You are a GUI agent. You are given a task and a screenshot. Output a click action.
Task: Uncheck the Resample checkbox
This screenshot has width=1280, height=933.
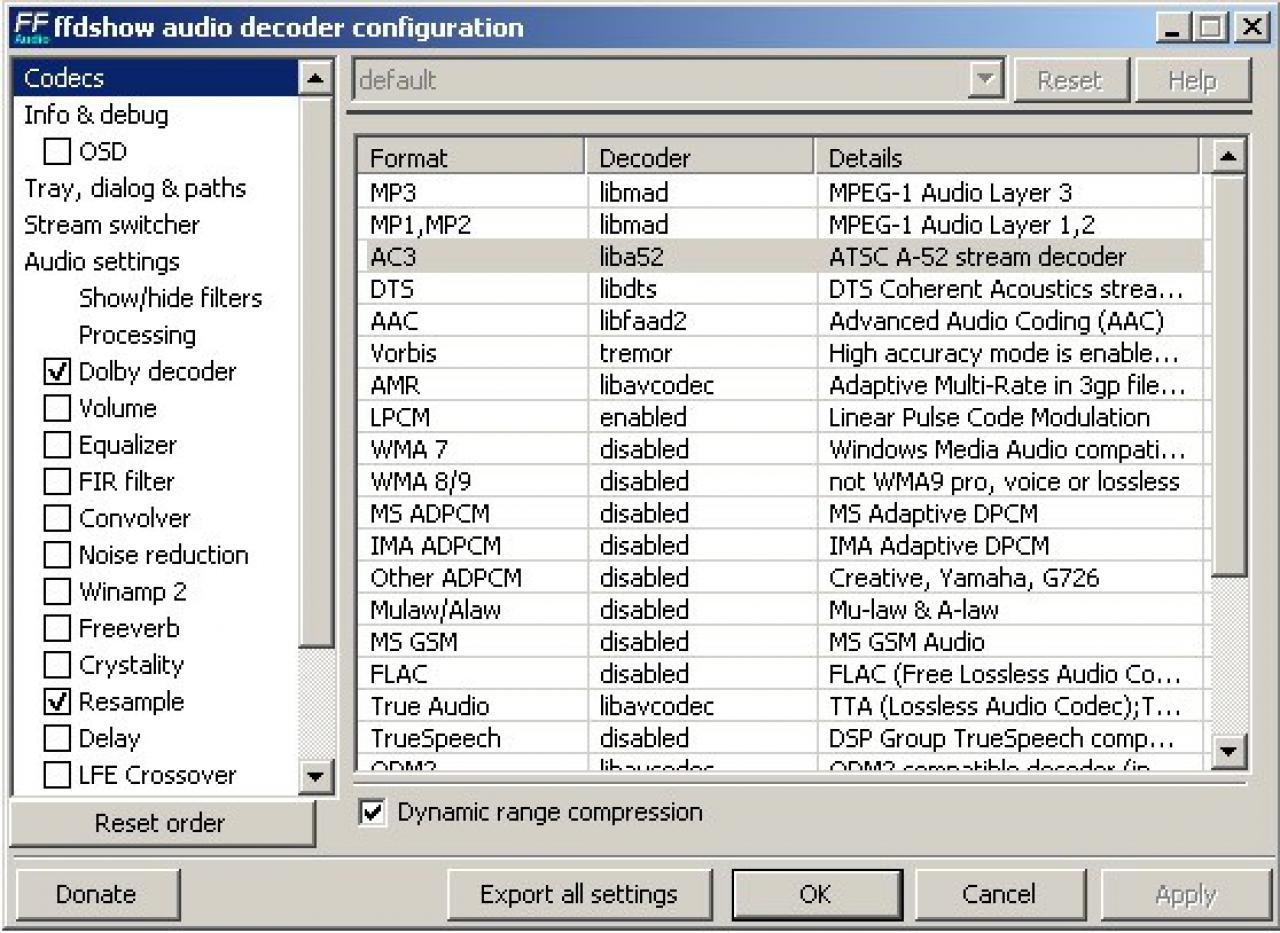coord(58,702)
